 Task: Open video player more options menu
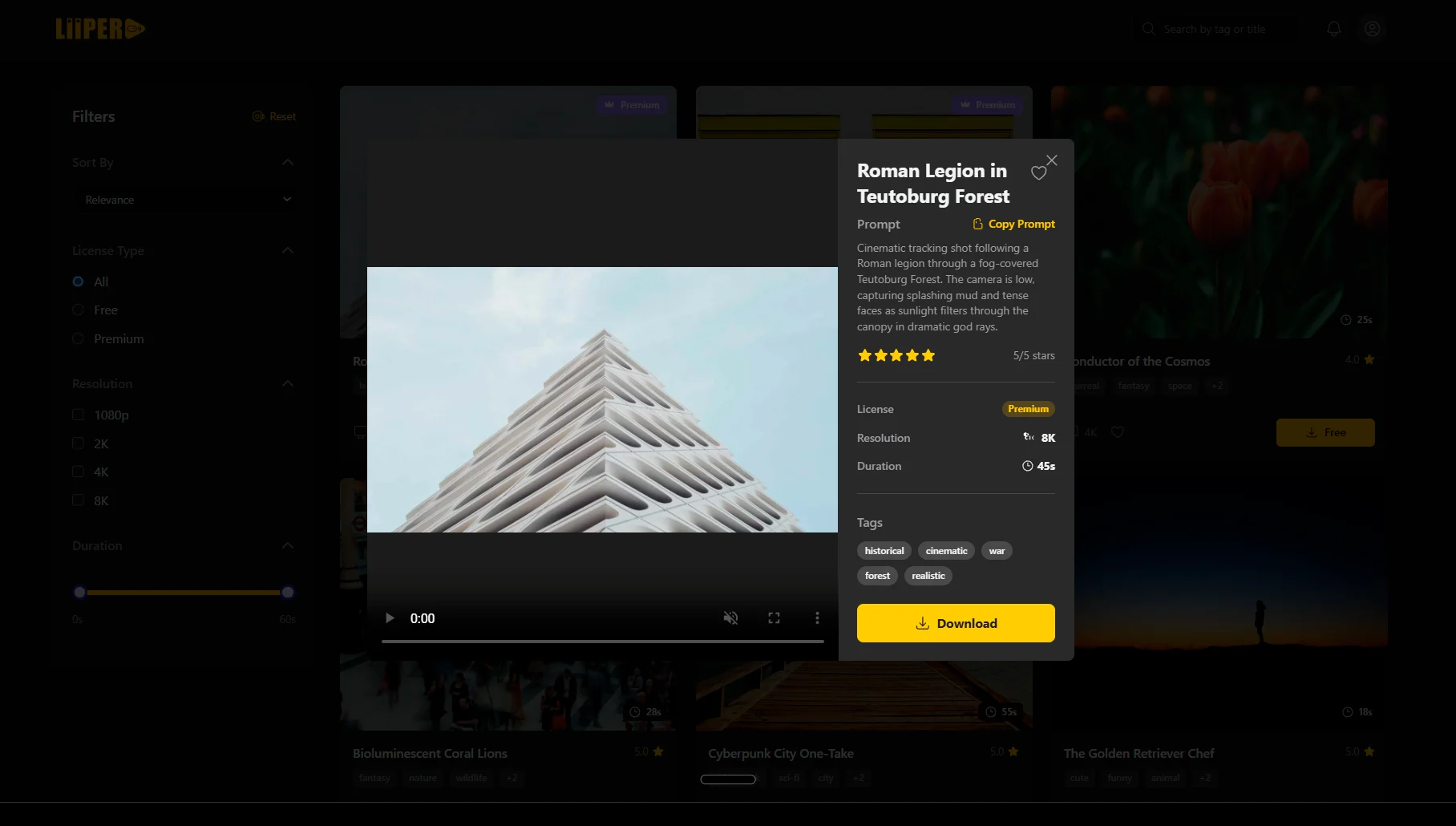(817, 618)
